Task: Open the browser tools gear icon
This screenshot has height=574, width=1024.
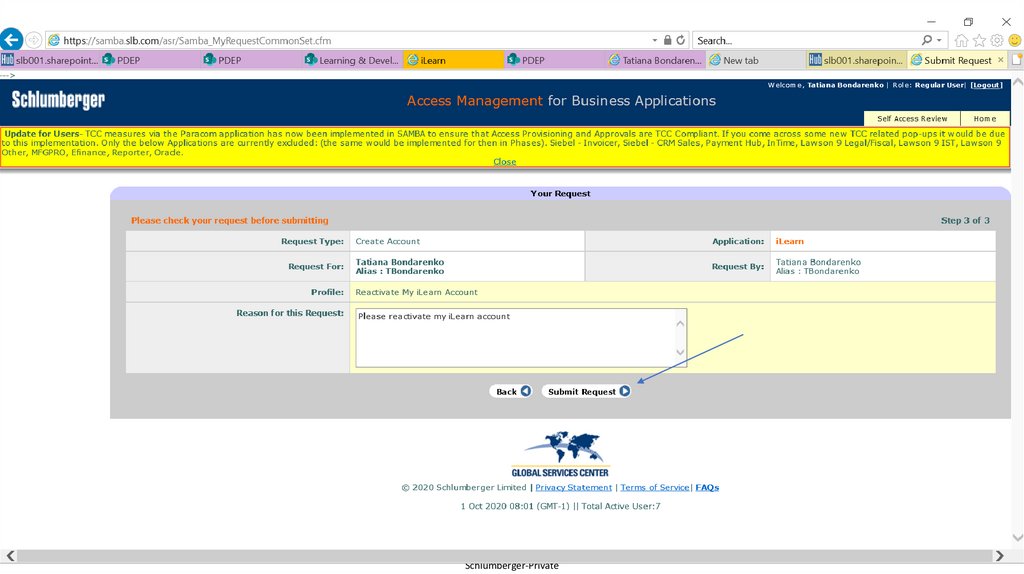Action: click(x=997, y=40)
